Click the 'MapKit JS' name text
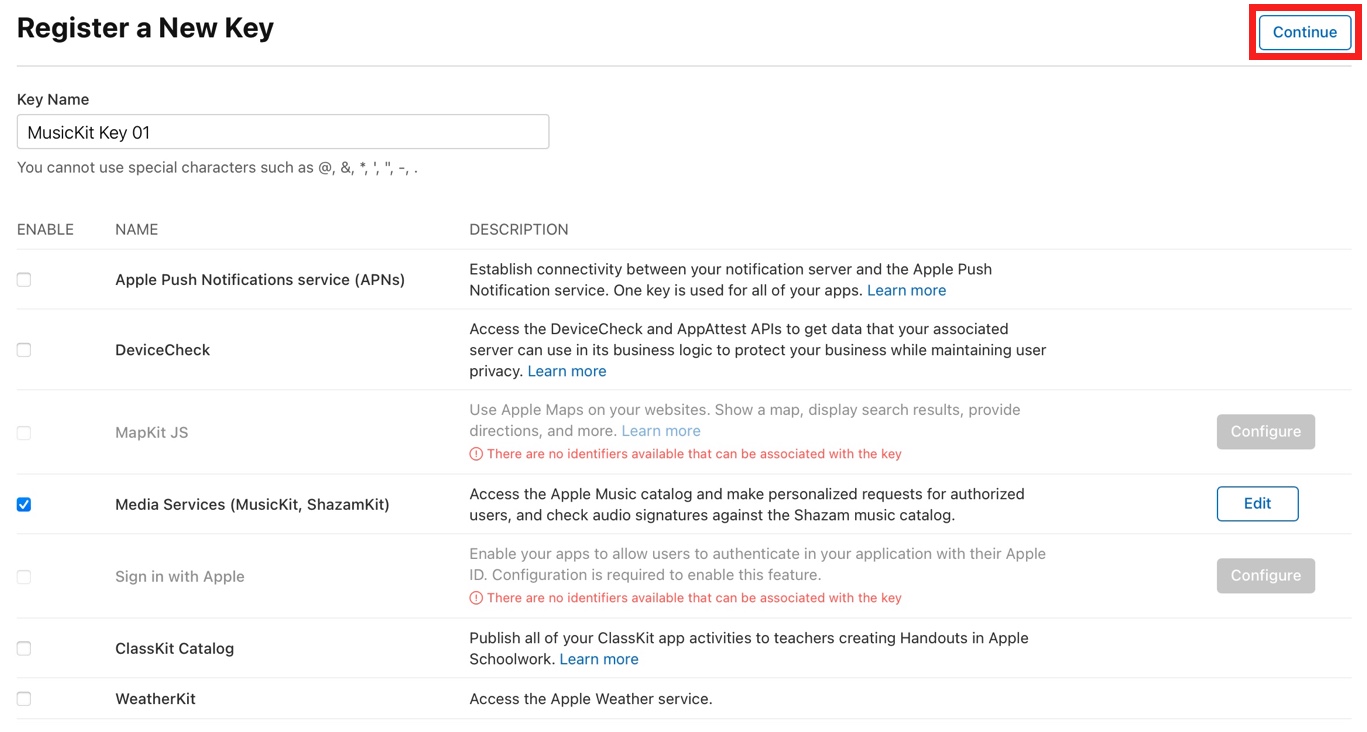This screenshot has width=1367, height=732. pyautogui.click(x=152, y=433)
